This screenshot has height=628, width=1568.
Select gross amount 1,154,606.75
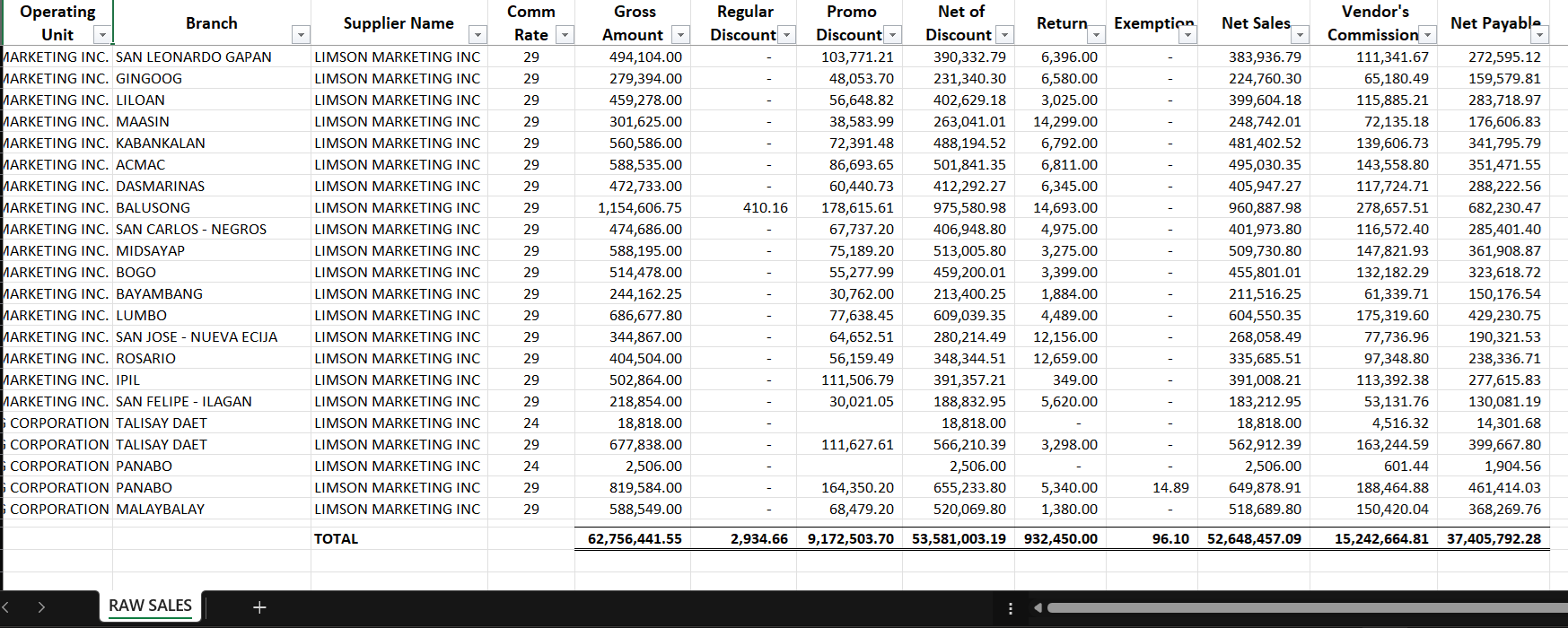(x=632, y=207)
